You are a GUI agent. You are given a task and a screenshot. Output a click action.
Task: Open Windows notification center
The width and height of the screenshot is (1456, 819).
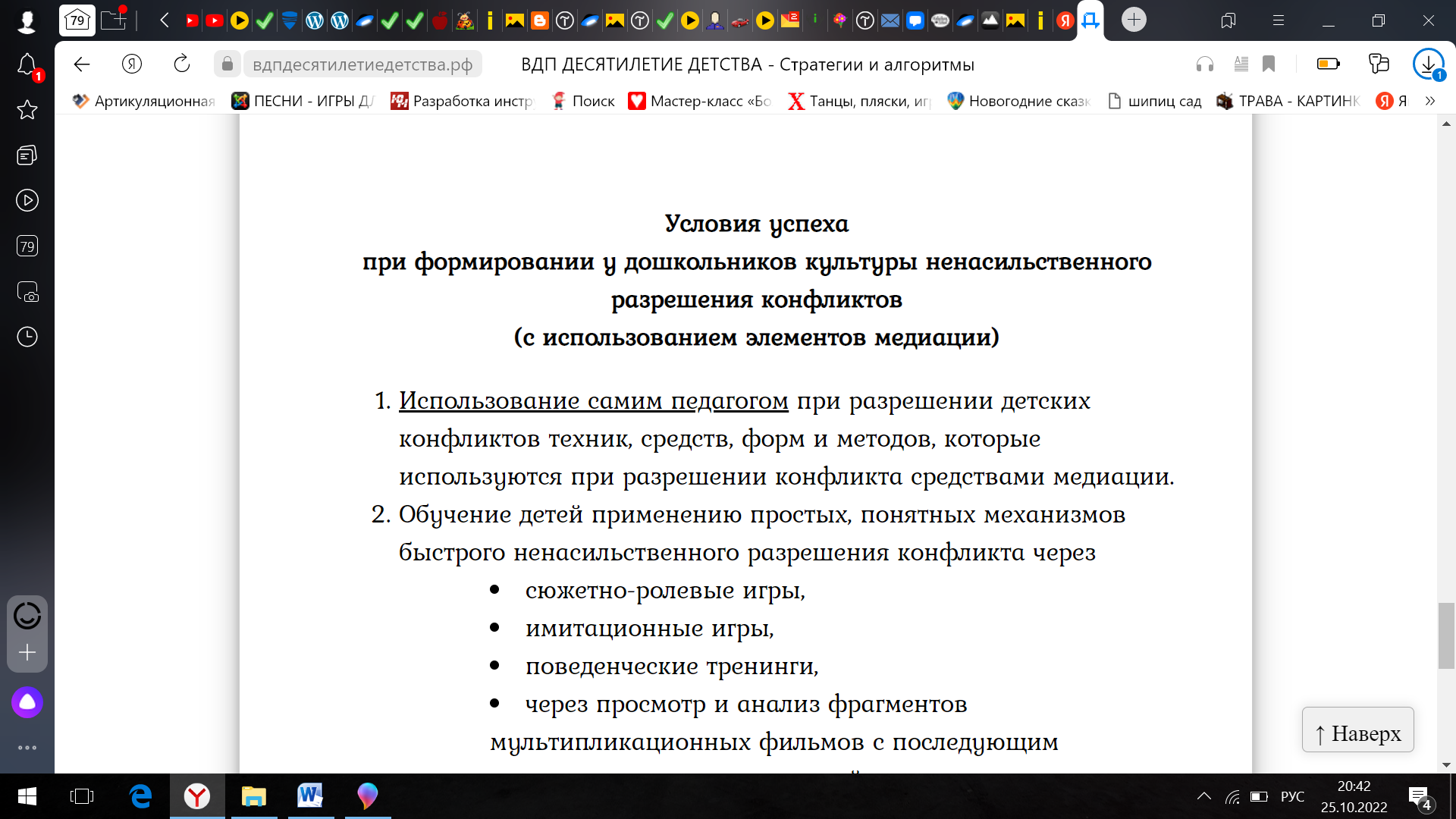(x=1420, y=798)
